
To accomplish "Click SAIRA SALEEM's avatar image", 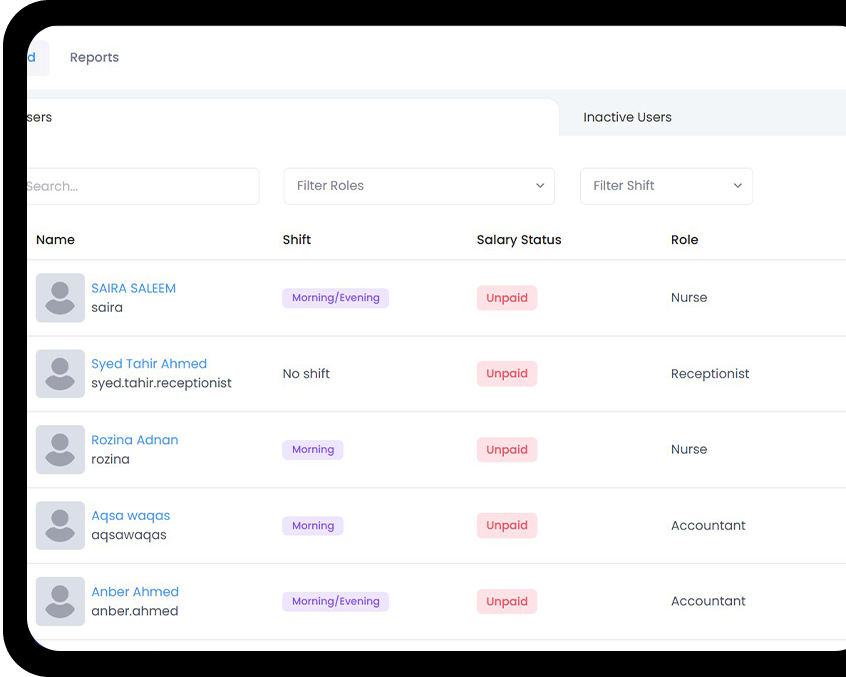I will (x=60, y=298).
